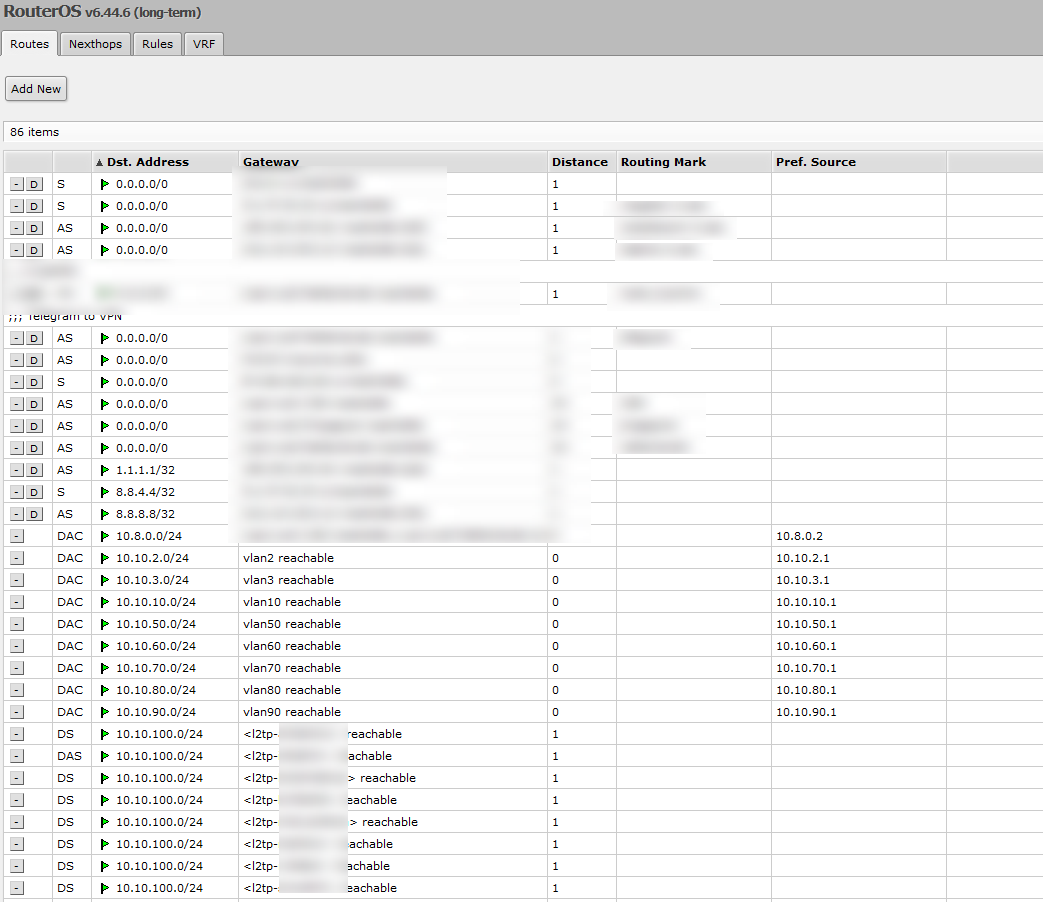This screenshot has width=1043, height=902.
Task: Open route entry 1.1.1.1/32
Action: pos(145,470)
